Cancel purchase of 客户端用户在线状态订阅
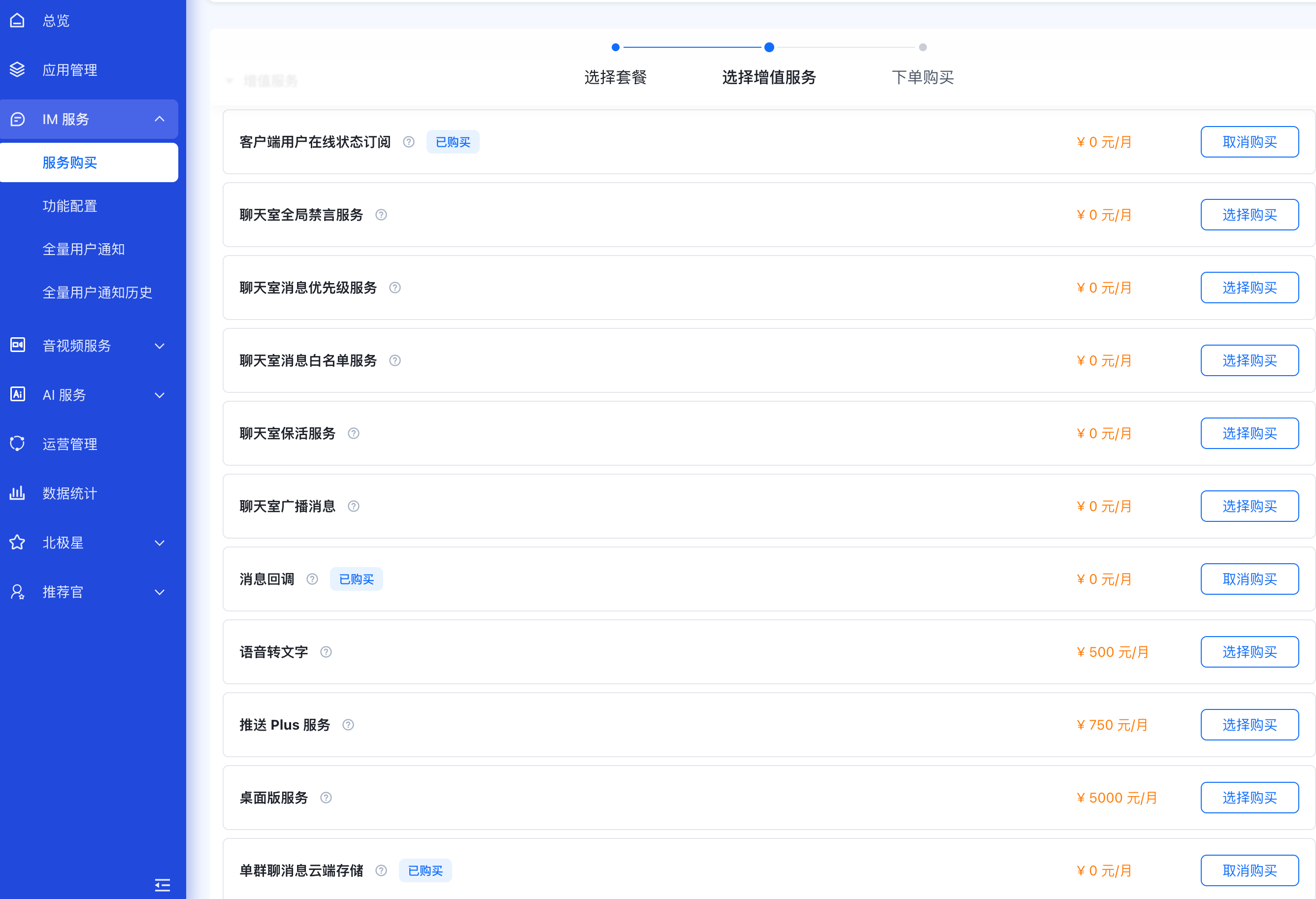Viewport: 1316px width, 899px height. (1249, 141)
